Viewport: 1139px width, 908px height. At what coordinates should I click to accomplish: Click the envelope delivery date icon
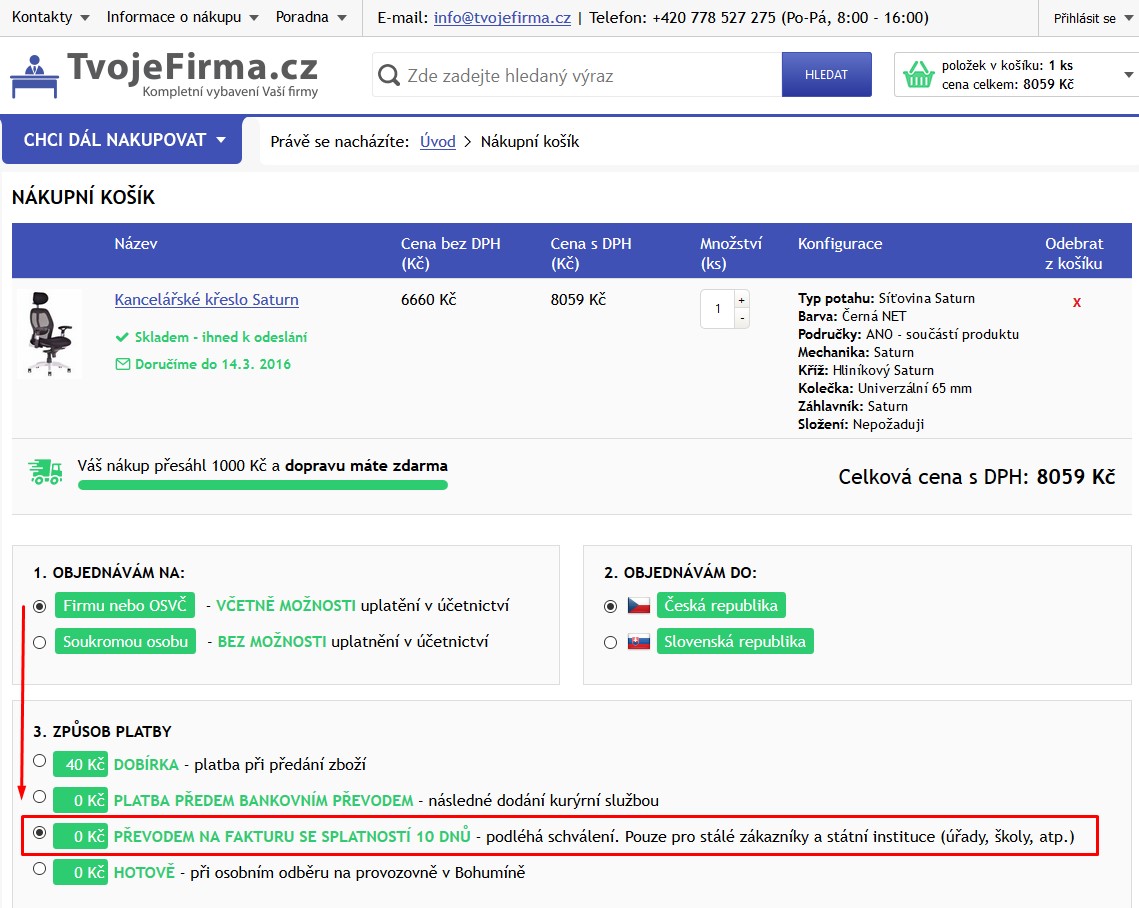coord(123,364)
